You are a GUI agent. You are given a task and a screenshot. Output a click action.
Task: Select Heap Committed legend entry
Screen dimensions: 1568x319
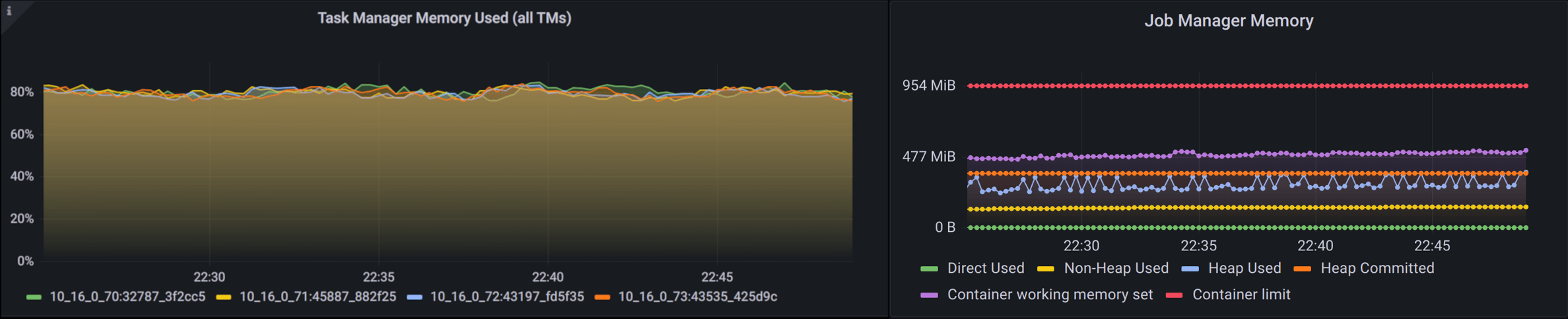click(x=1377, y=269)
